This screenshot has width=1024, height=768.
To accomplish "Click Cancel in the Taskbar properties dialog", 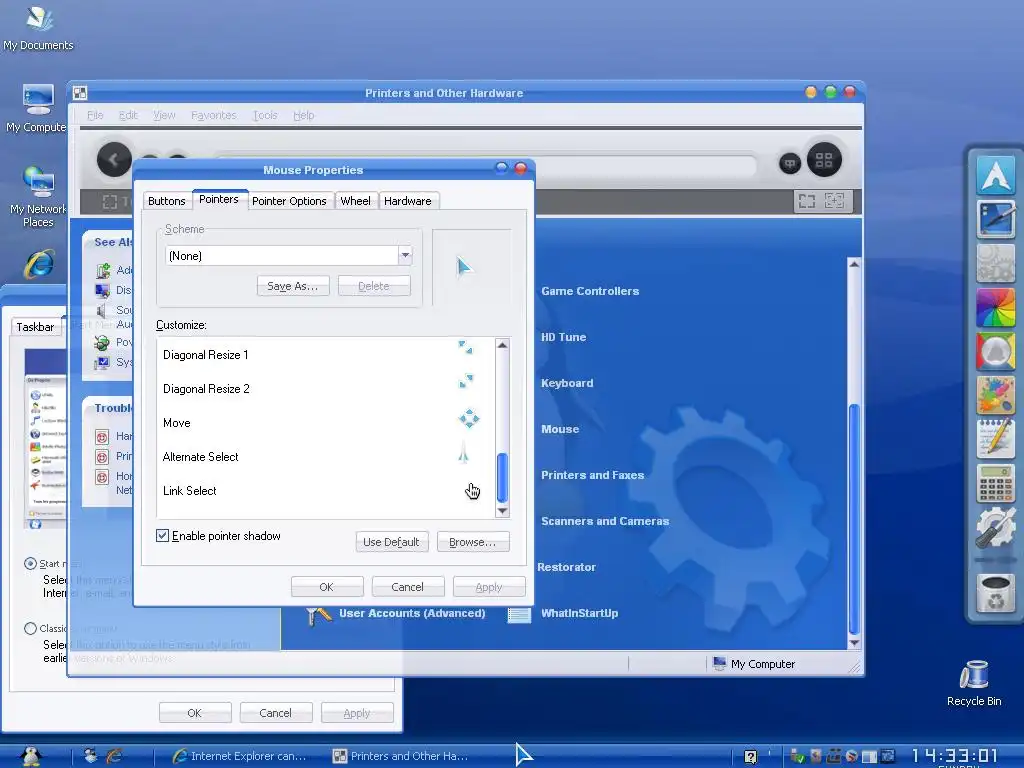I will click(276, 713).
